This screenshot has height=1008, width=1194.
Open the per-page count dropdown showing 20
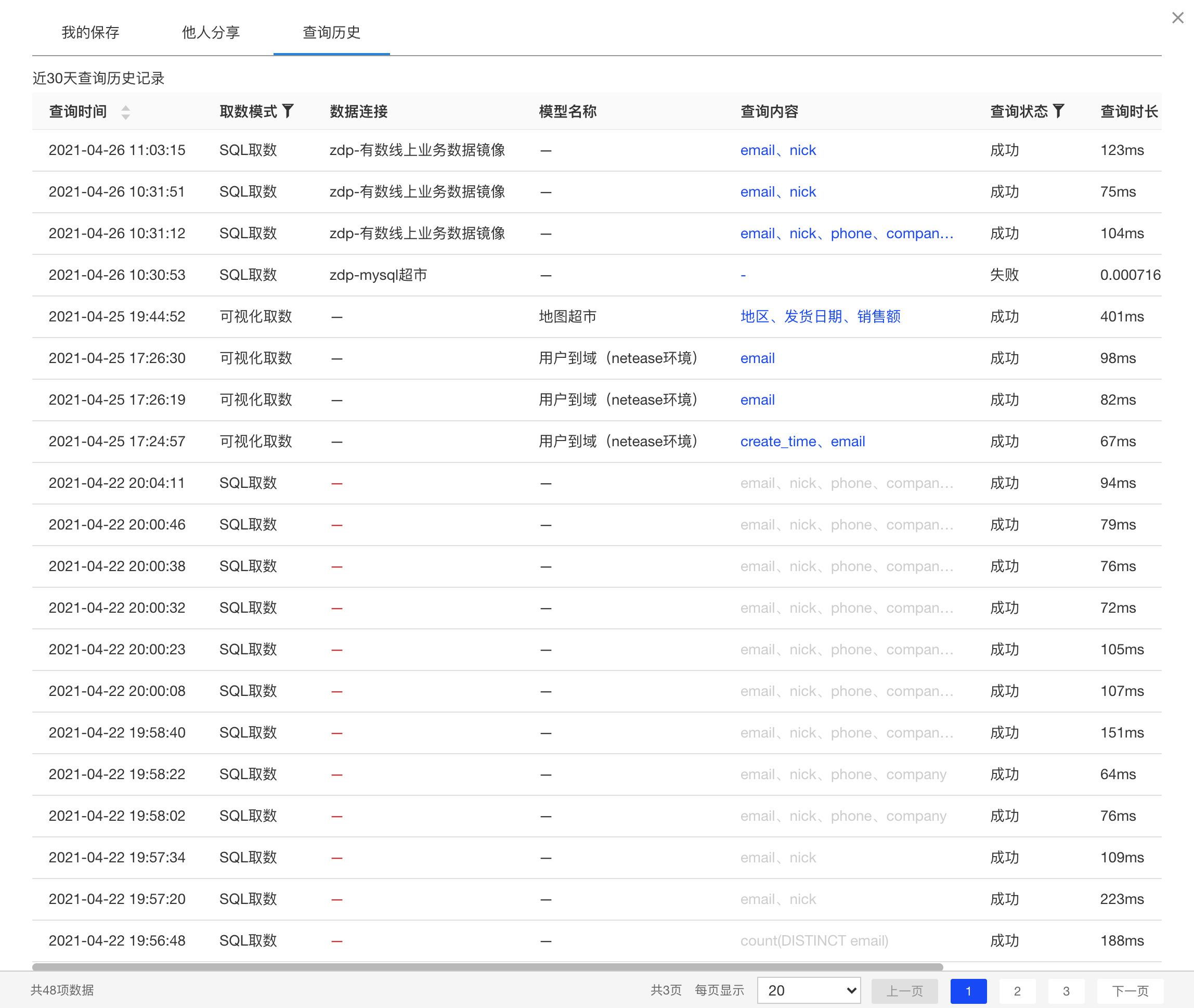(809, 990)
